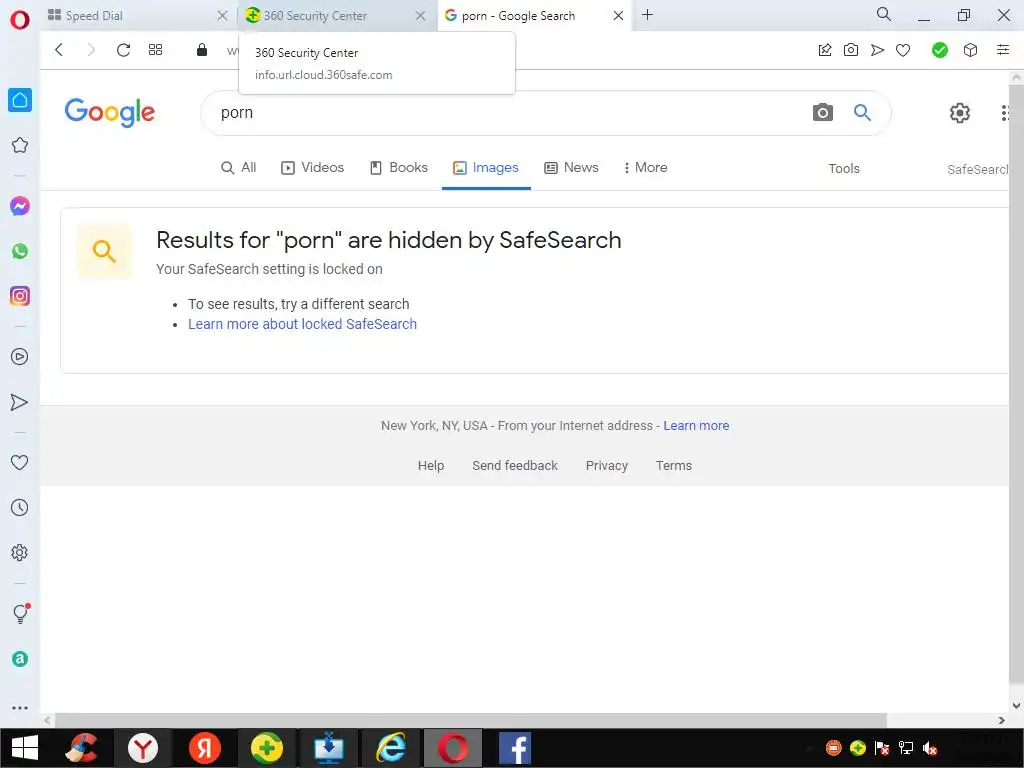
Task: Open the snapshot edit icon in address bar
Action: [825, 50]
